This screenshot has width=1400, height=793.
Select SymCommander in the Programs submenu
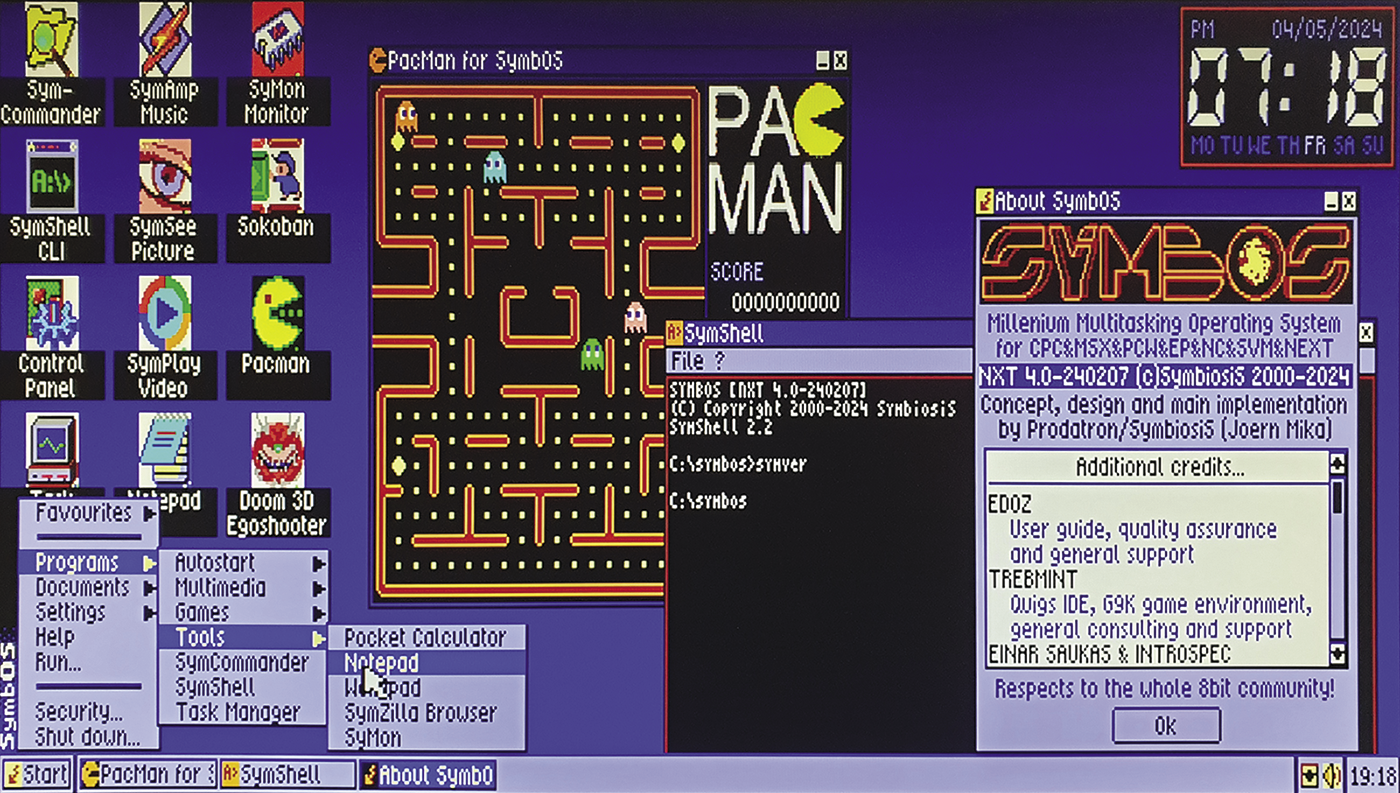pos(243,663)
